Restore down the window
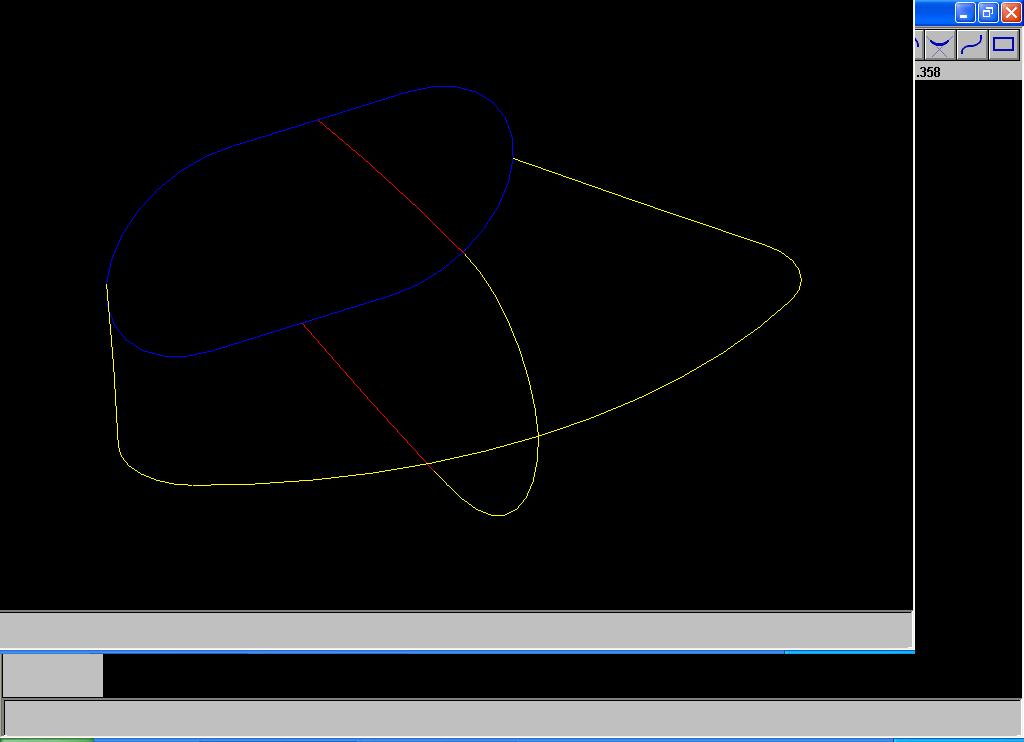The height and width of the screenshot is (742, 1024). [x=988, y=12]
